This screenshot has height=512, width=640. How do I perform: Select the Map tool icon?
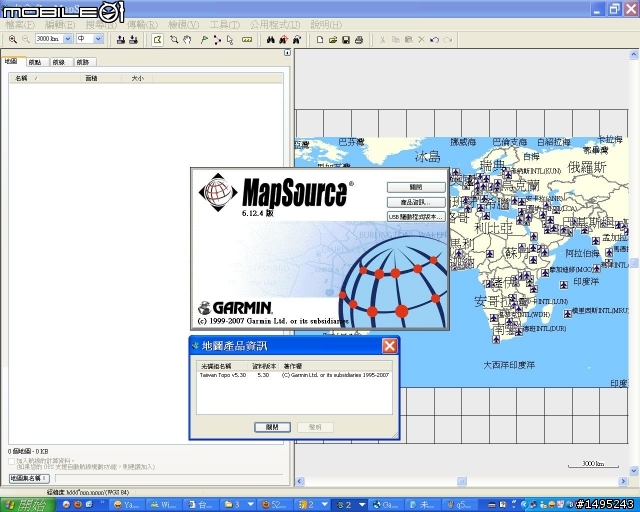(157, 40)
